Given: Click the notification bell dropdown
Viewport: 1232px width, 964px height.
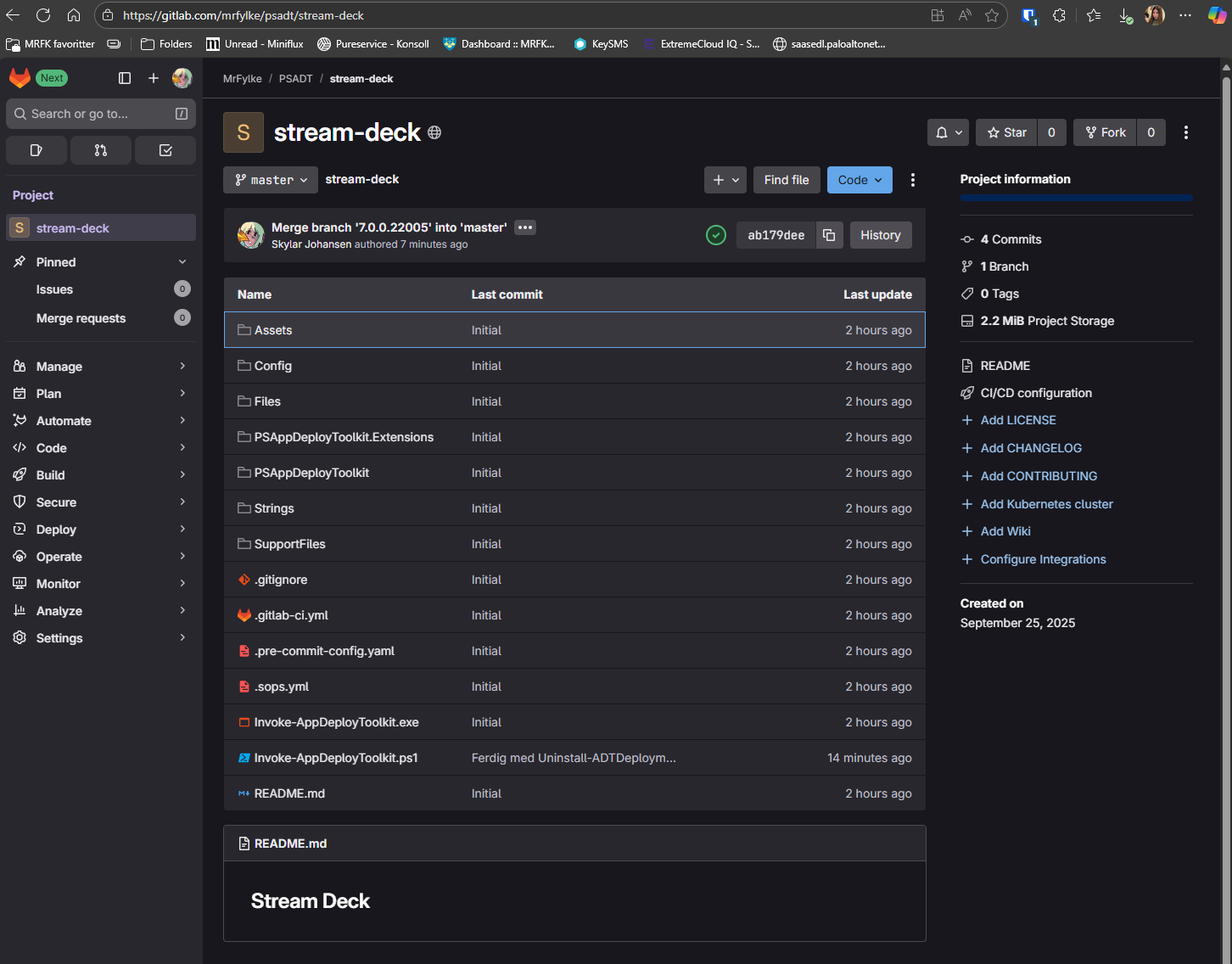Looking at the screenshot, I should (x=949, y=132).
